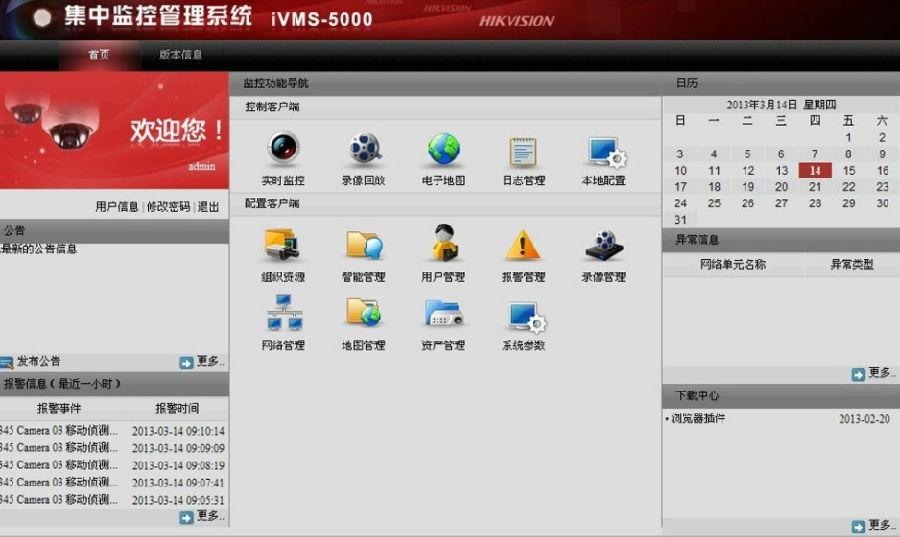Click the 网络单元名称 column header
This screenshot has width=900, height=537.
click(733, 264)
